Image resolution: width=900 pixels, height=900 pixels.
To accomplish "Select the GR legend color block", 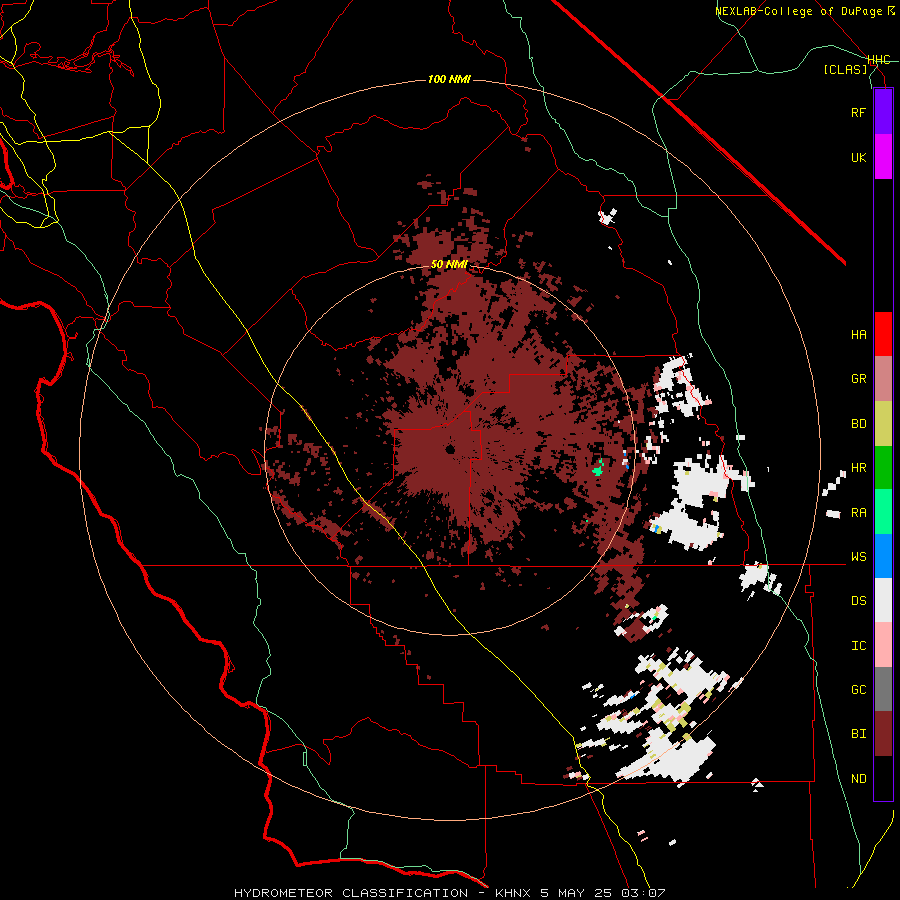I will click(883, 379).
